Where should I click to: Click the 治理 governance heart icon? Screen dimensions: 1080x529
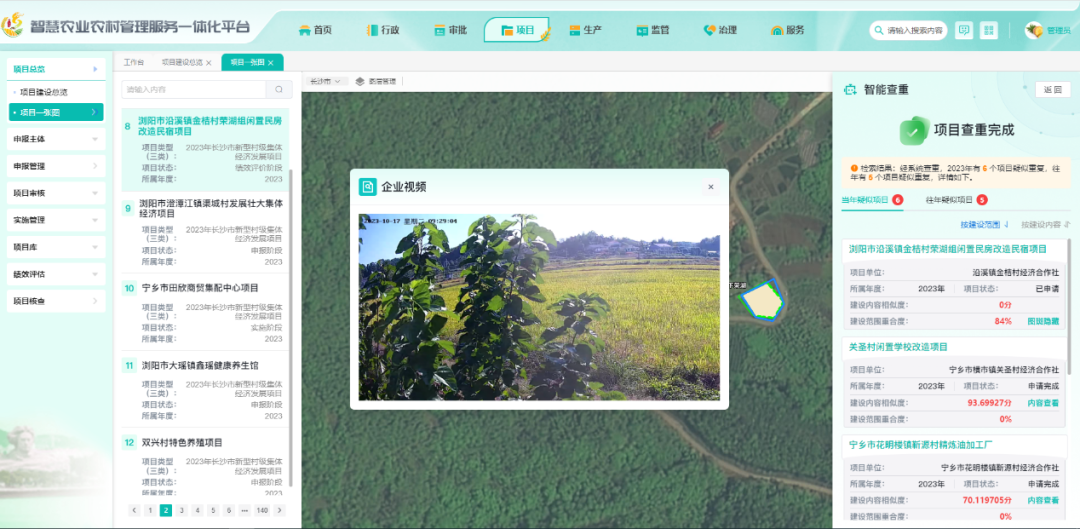pyautogui.click(x=709, y=30)
